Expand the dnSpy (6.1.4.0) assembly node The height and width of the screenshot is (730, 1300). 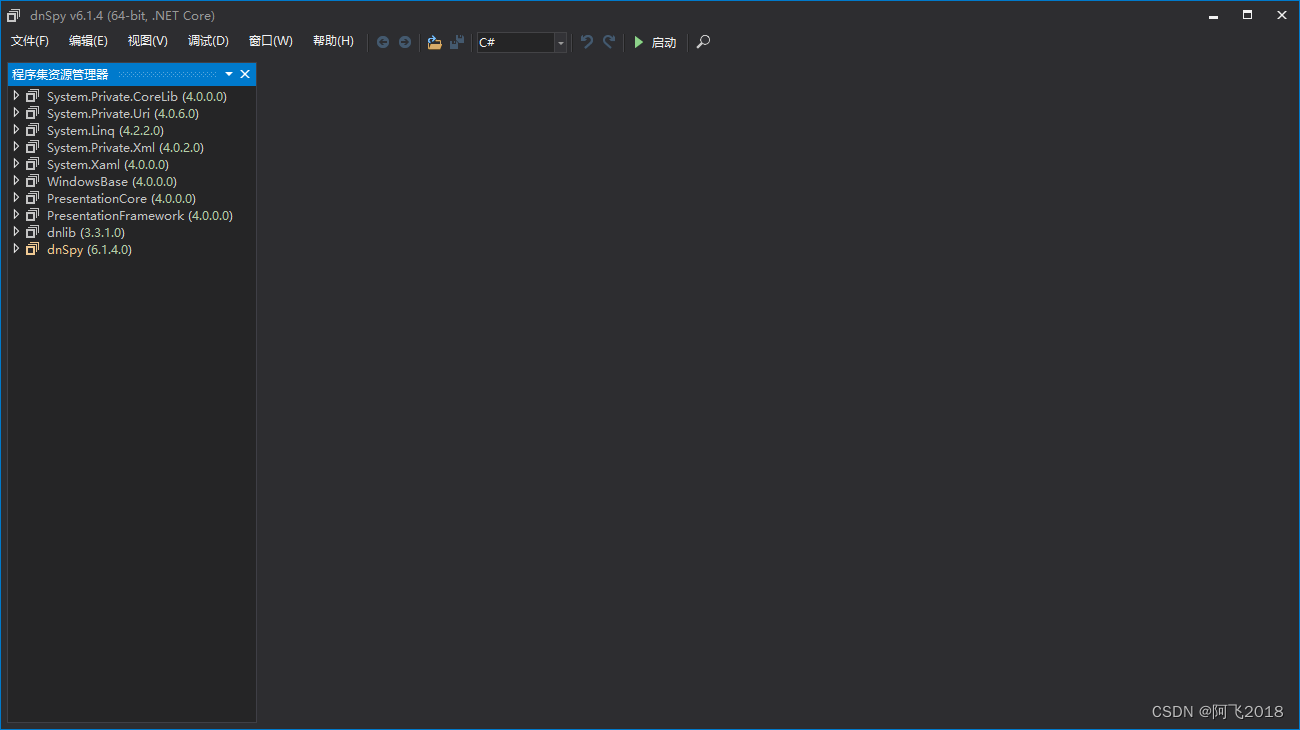click(16, 249)
